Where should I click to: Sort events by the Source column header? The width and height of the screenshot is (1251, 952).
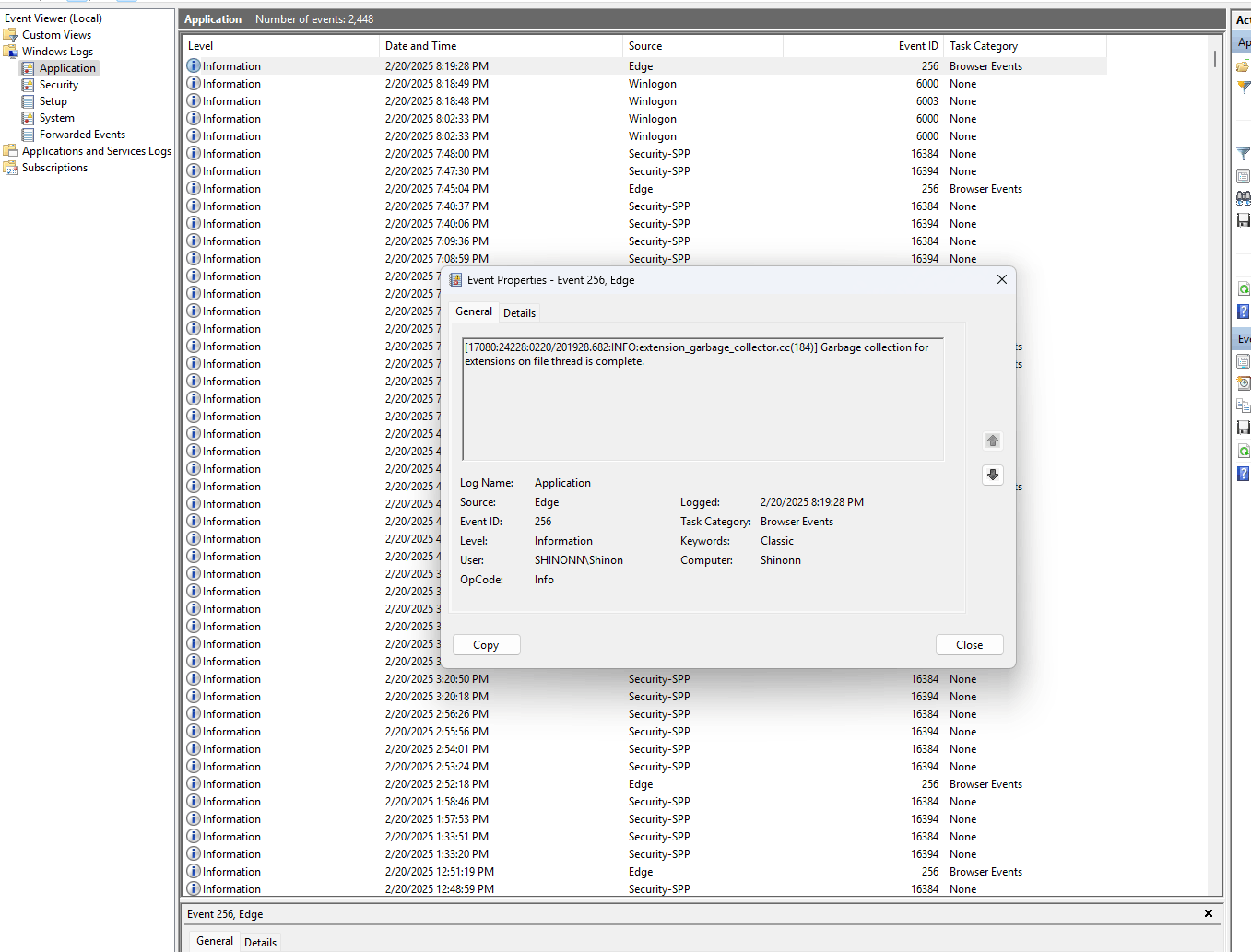(702, 46)
